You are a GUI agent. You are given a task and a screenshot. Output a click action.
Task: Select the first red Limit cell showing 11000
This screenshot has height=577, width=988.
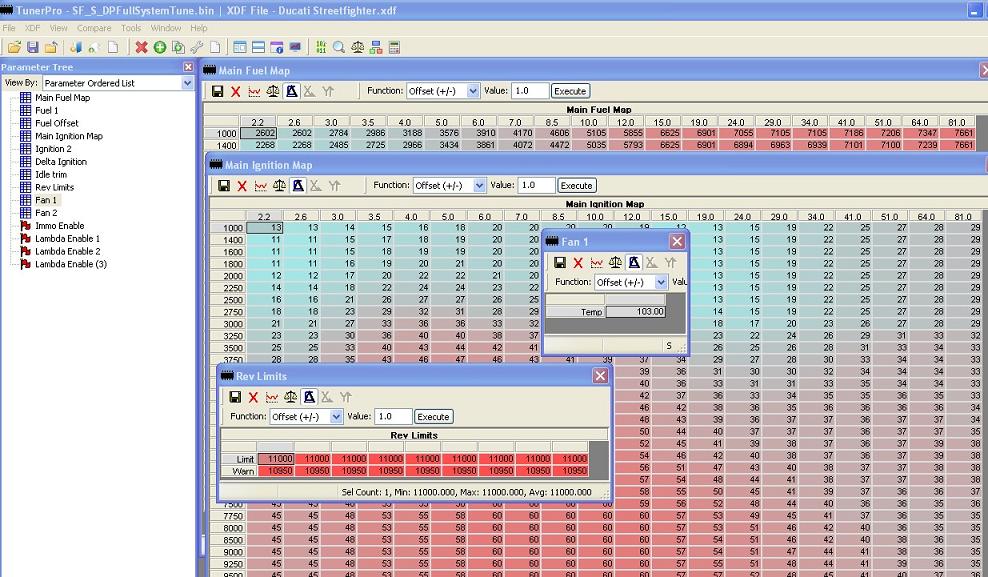(276, 459)
